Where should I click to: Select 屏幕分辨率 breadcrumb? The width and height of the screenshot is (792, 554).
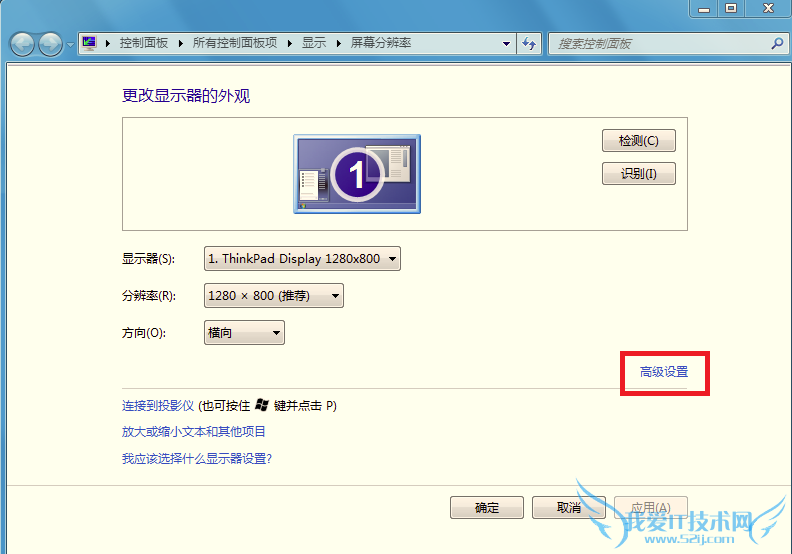pos(381,43)
